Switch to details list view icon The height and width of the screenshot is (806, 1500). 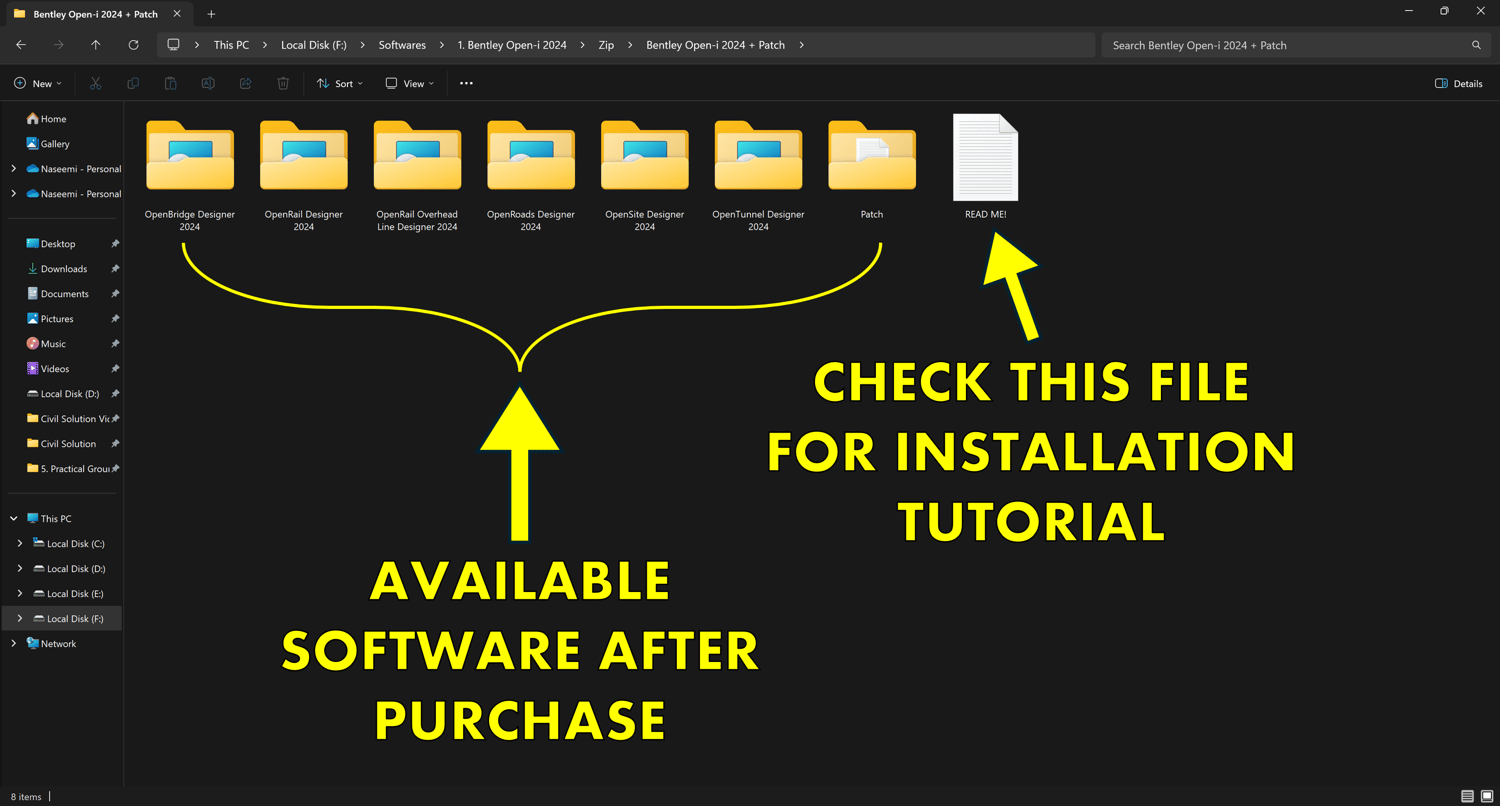click(1467, 797)
